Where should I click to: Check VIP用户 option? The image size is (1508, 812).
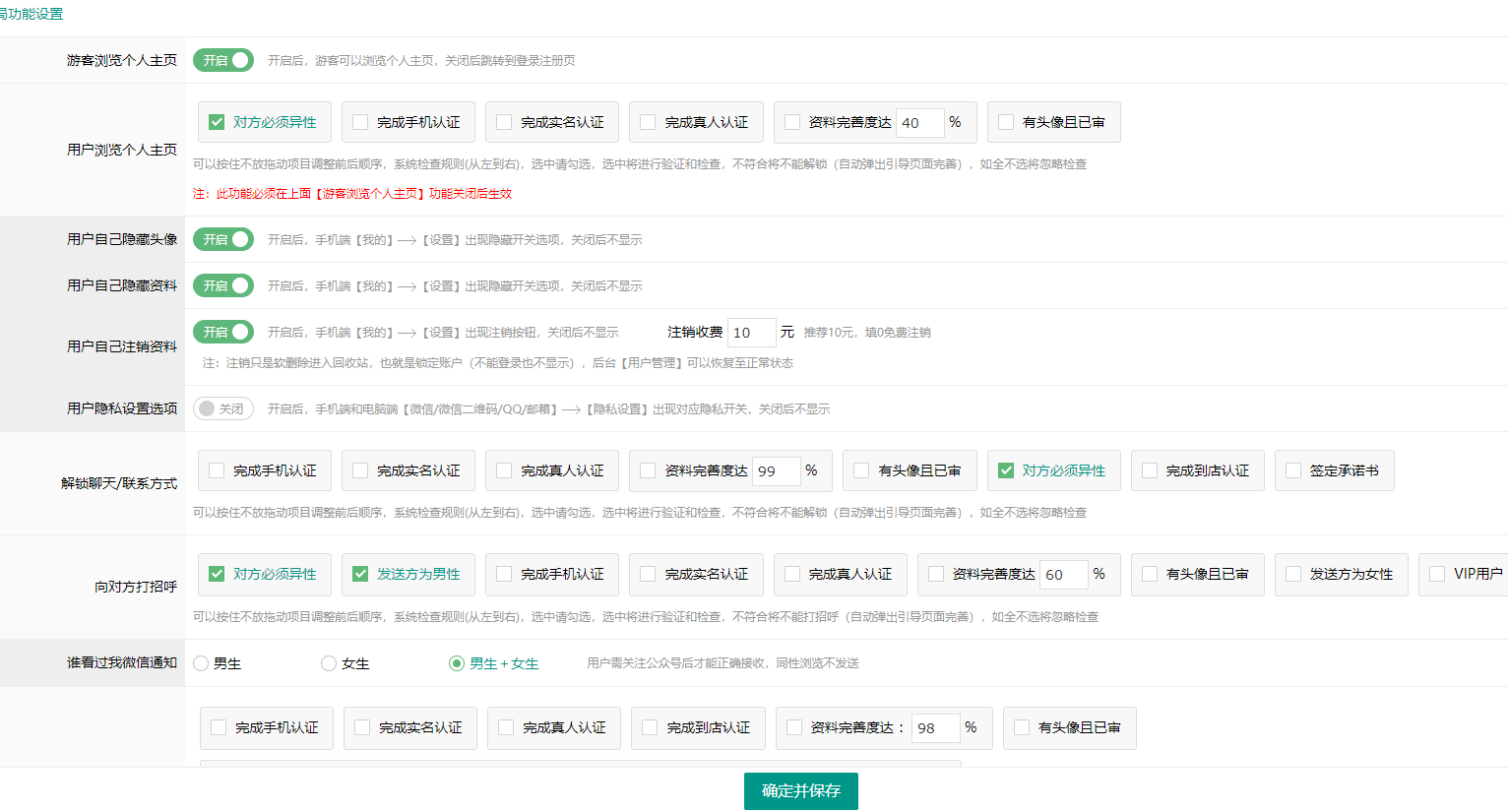pos(1437,574)
